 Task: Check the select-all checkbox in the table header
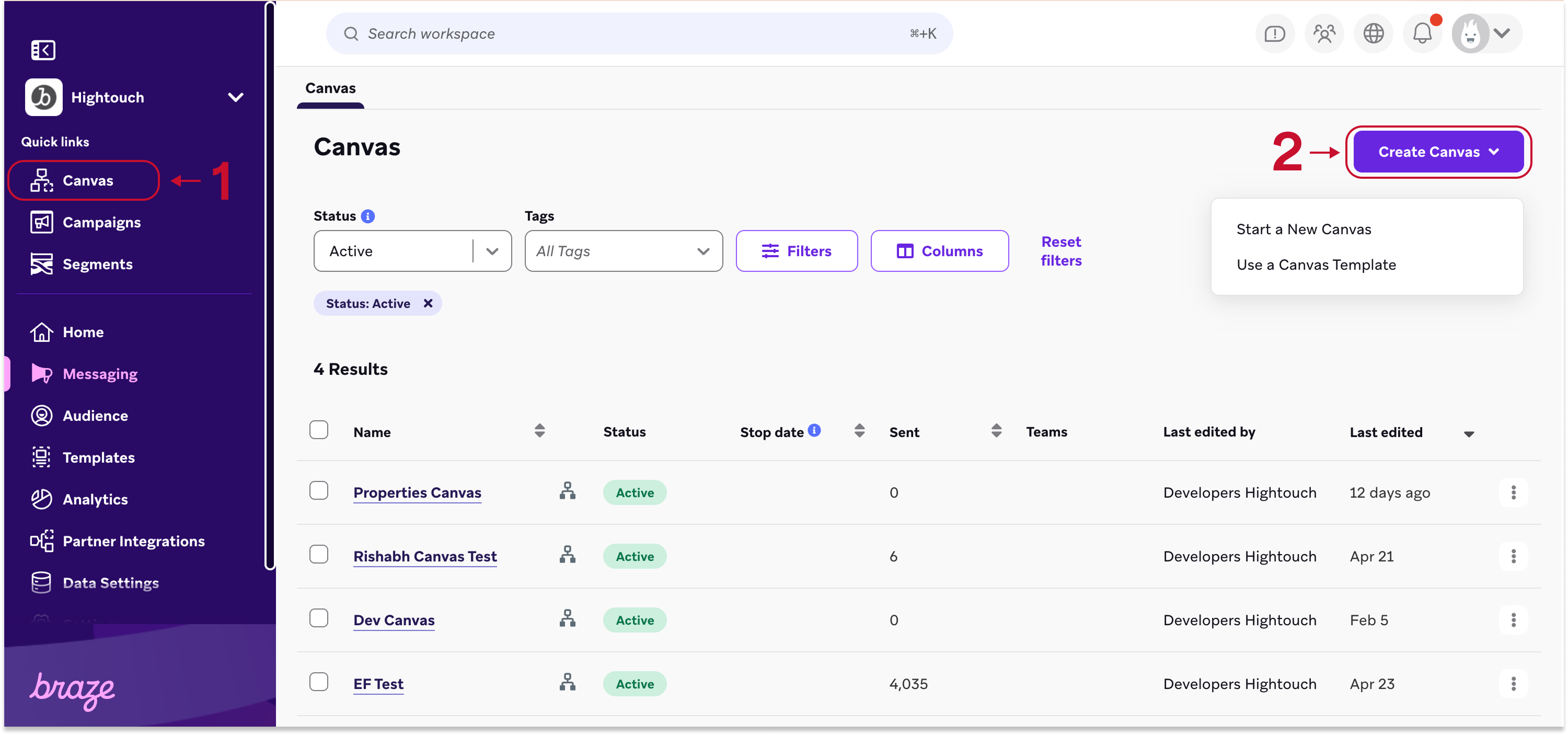click(x=318, y=430)
